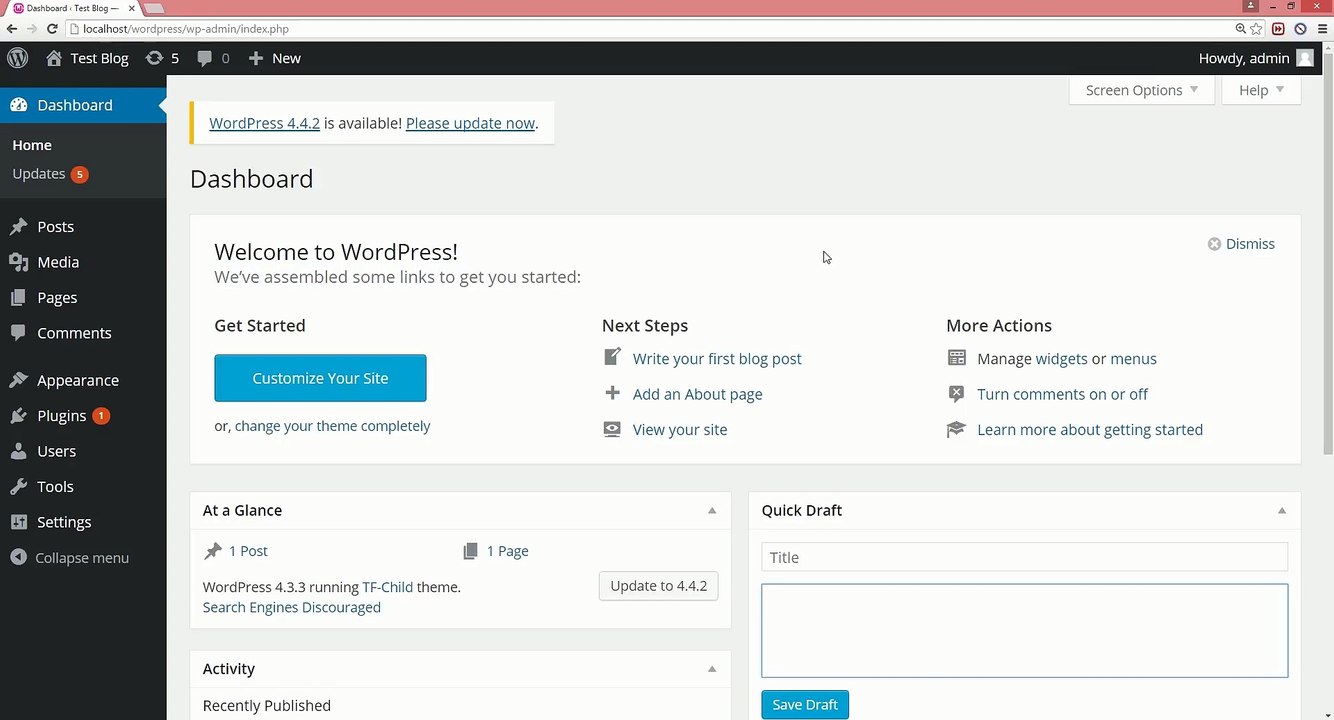Go back using the browser back arrow
Screen dimensions: 1334x720
pyautogui.click(x=12, y=29)
